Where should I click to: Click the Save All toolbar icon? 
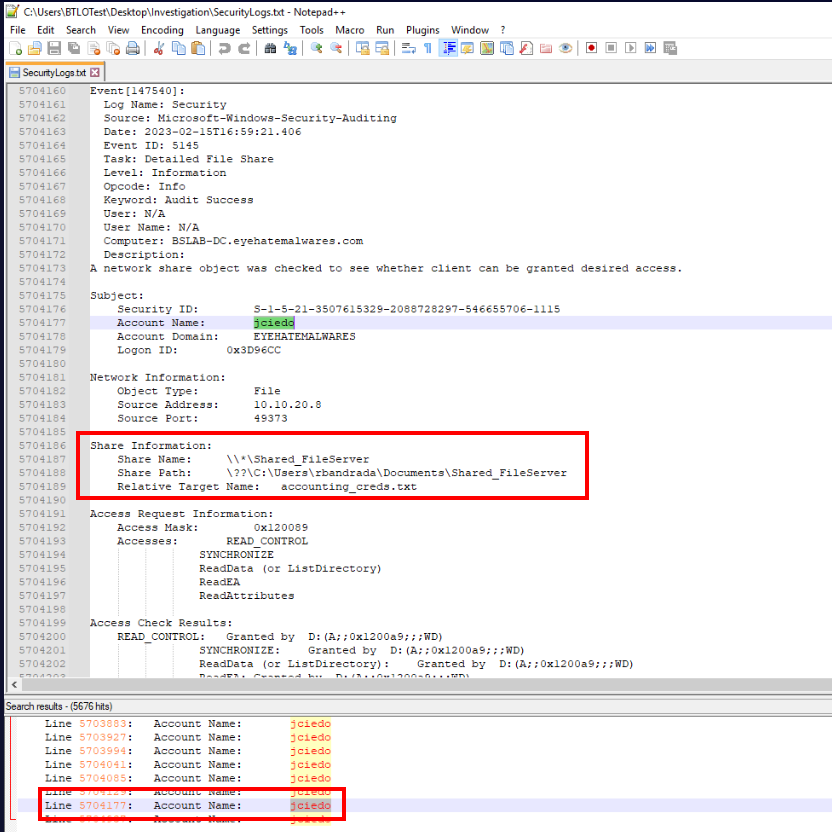pyautogui.click(x=74, y=48)
